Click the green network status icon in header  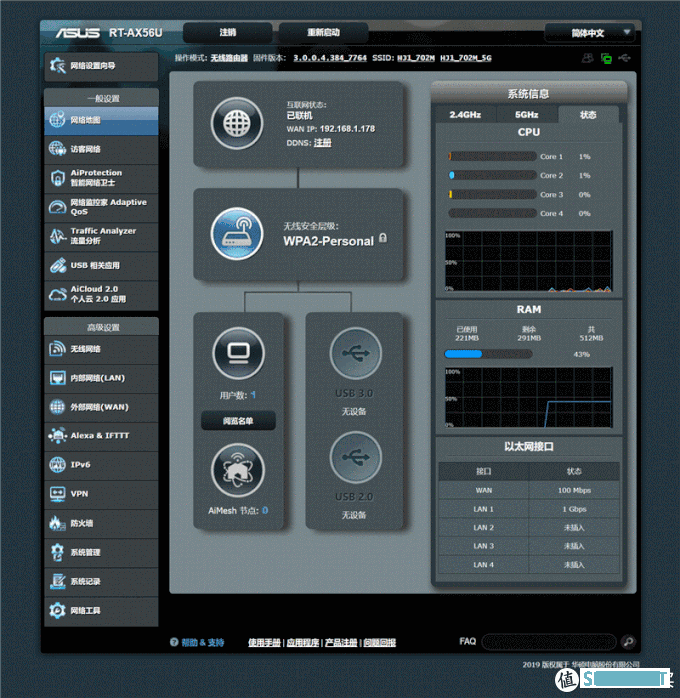(x=606, y=58)
